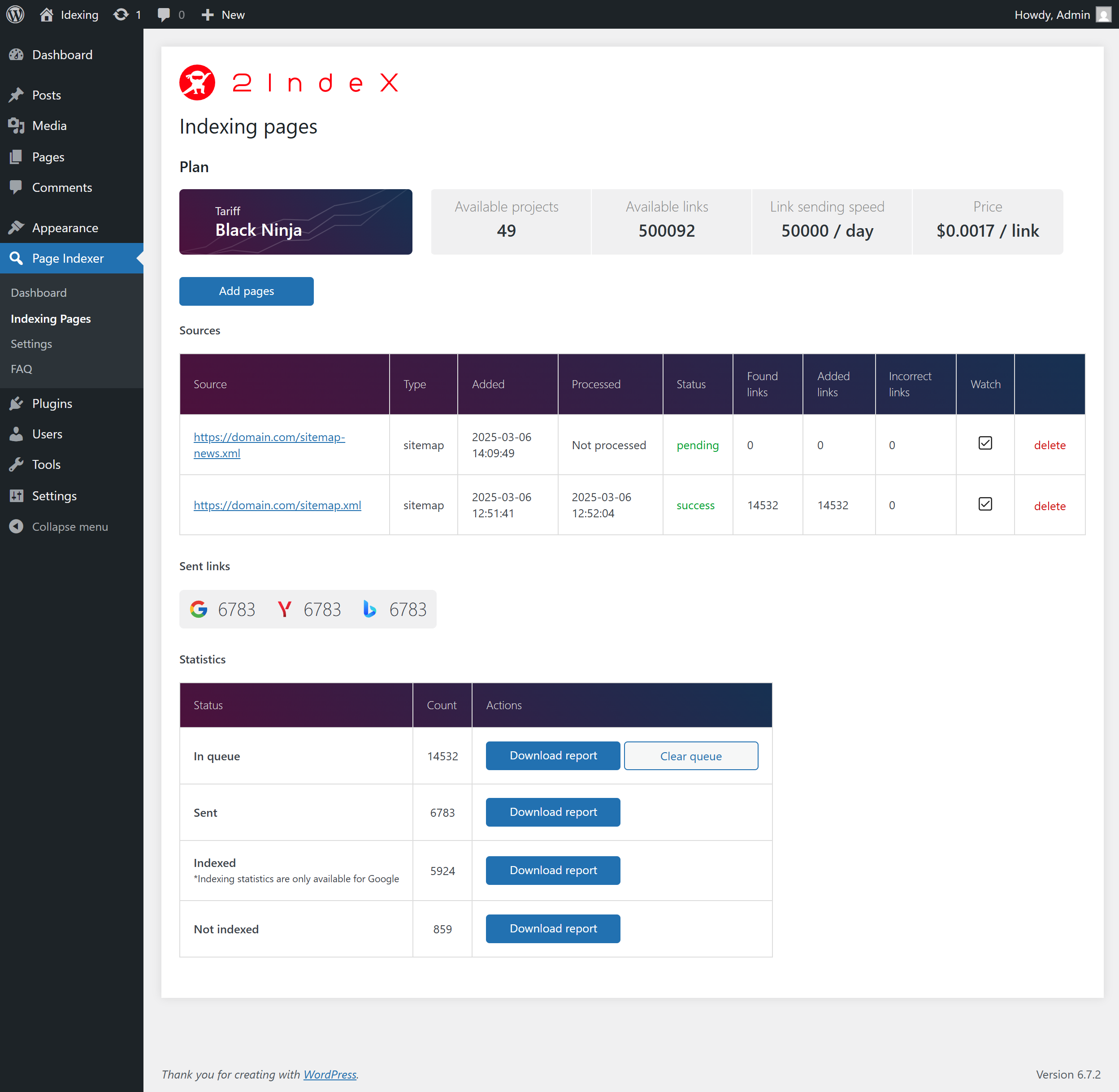
Task: Toggle Watch checkbox for sitemap-news.xml
Action: pos(985,443)
